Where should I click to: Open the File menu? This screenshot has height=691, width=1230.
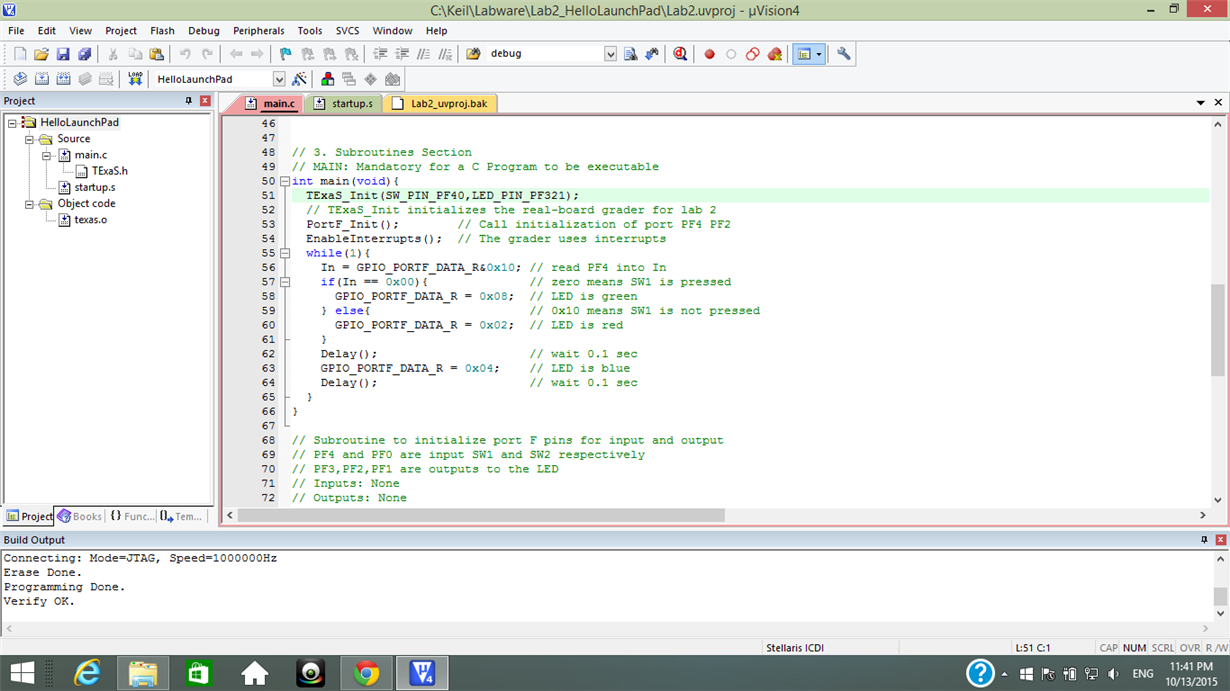[x=16, y=31]
